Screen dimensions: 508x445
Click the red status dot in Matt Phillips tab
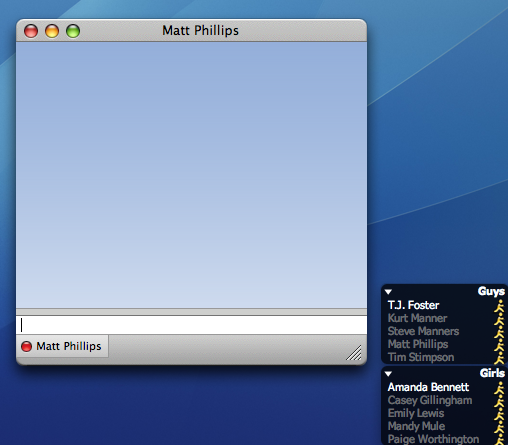[x=26, y=346]
